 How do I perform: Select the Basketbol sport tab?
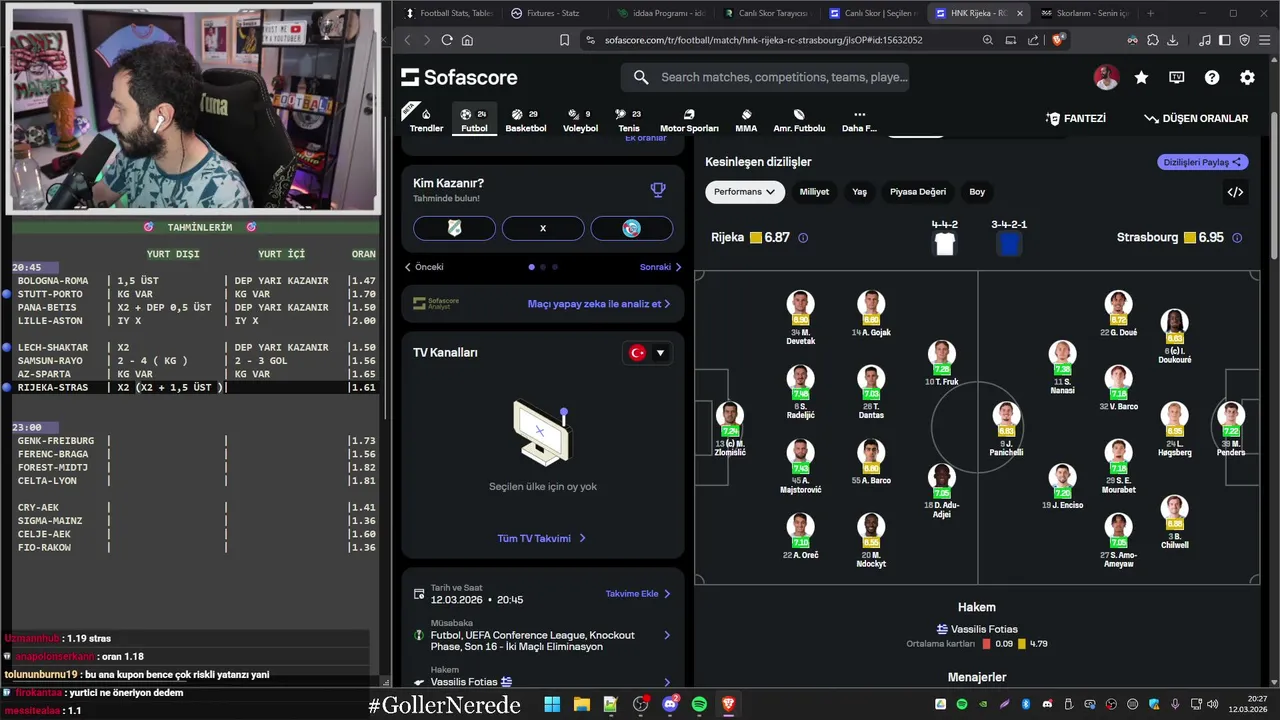click(x=525, y=120)
